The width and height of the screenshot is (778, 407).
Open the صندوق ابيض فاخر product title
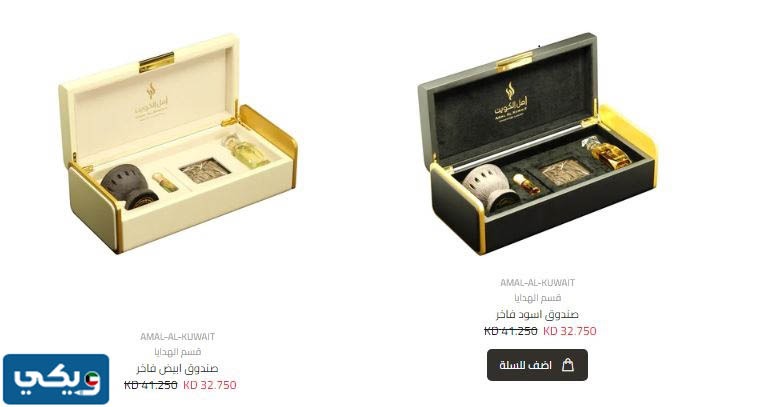point(178,368)
